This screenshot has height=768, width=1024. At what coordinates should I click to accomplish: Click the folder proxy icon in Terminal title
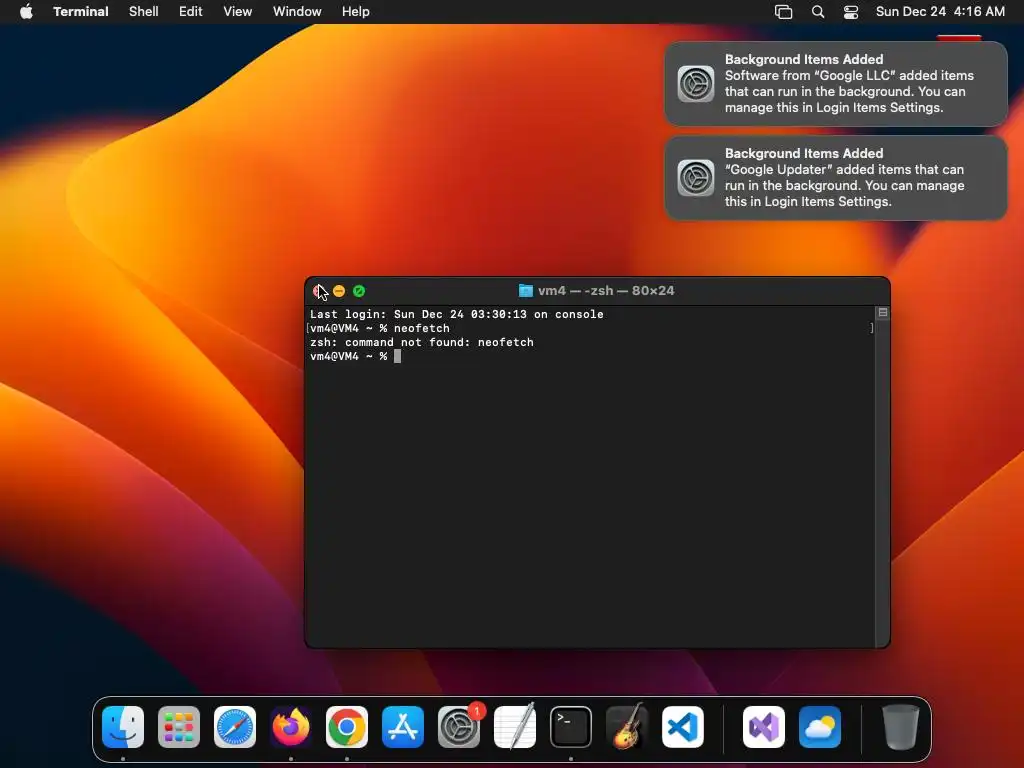(x=526, y=291)
